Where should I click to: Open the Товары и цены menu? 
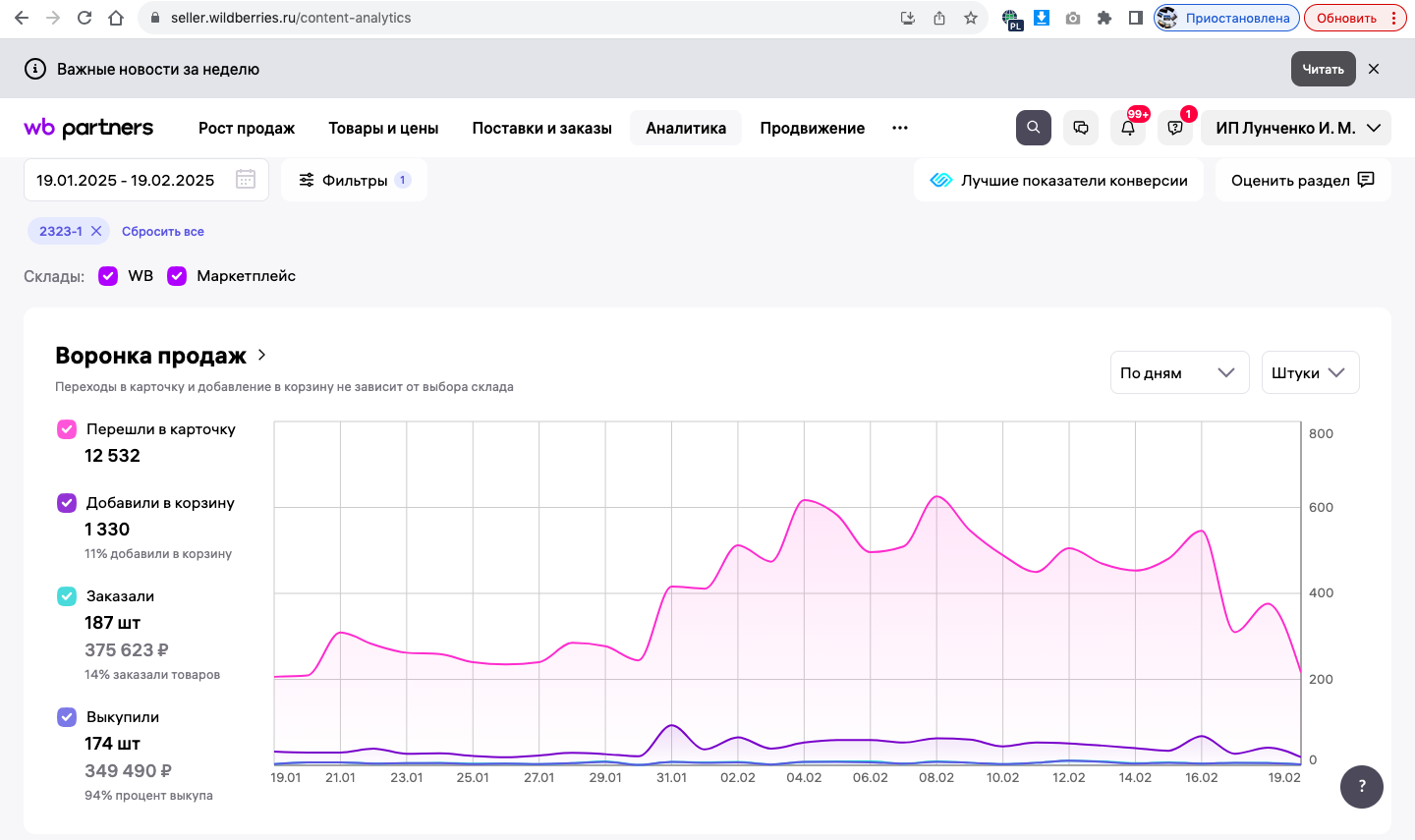383,128
